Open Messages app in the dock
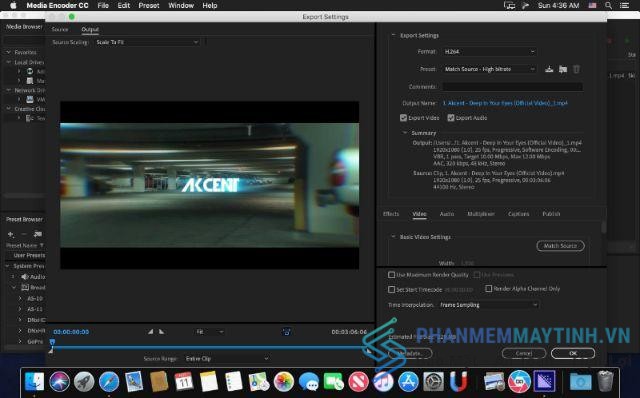This screenshot has height=398, width=640. click(x=309, y=382)
